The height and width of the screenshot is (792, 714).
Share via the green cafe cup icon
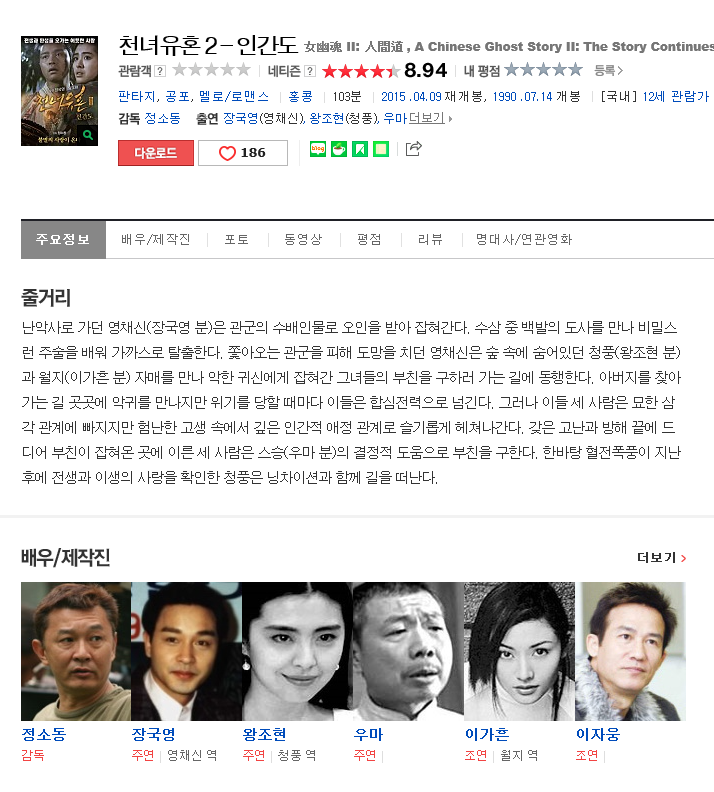click(339, 149)
